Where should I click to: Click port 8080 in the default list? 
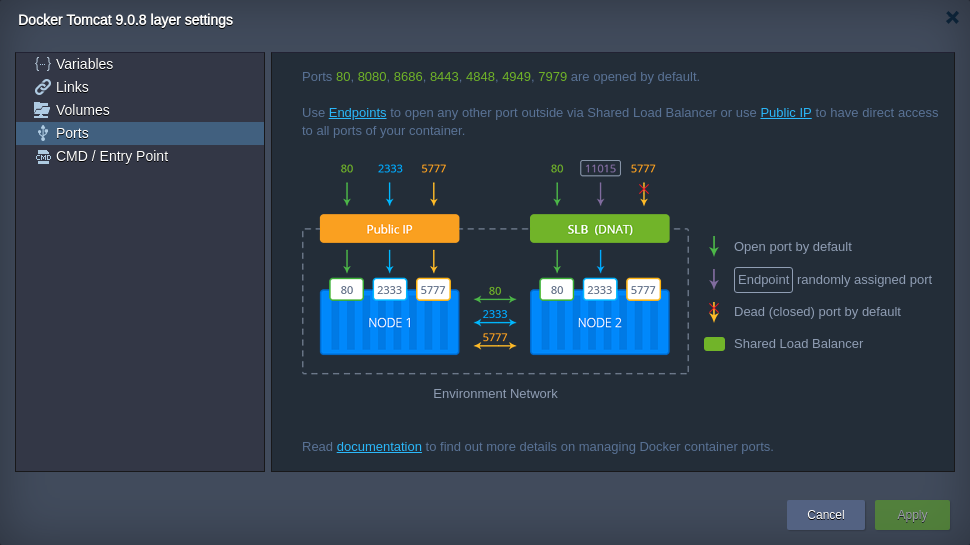[x=372, y=77]
